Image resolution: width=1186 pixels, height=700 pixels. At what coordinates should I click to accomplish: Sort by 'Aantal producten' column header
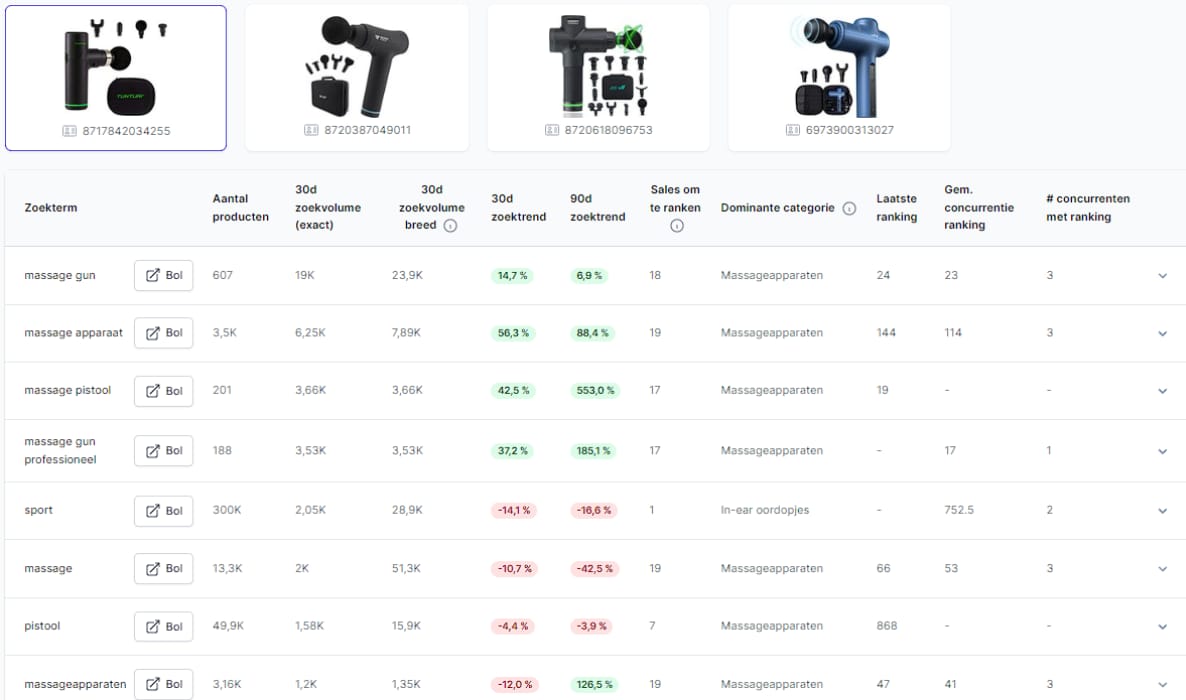pos(240,208)
